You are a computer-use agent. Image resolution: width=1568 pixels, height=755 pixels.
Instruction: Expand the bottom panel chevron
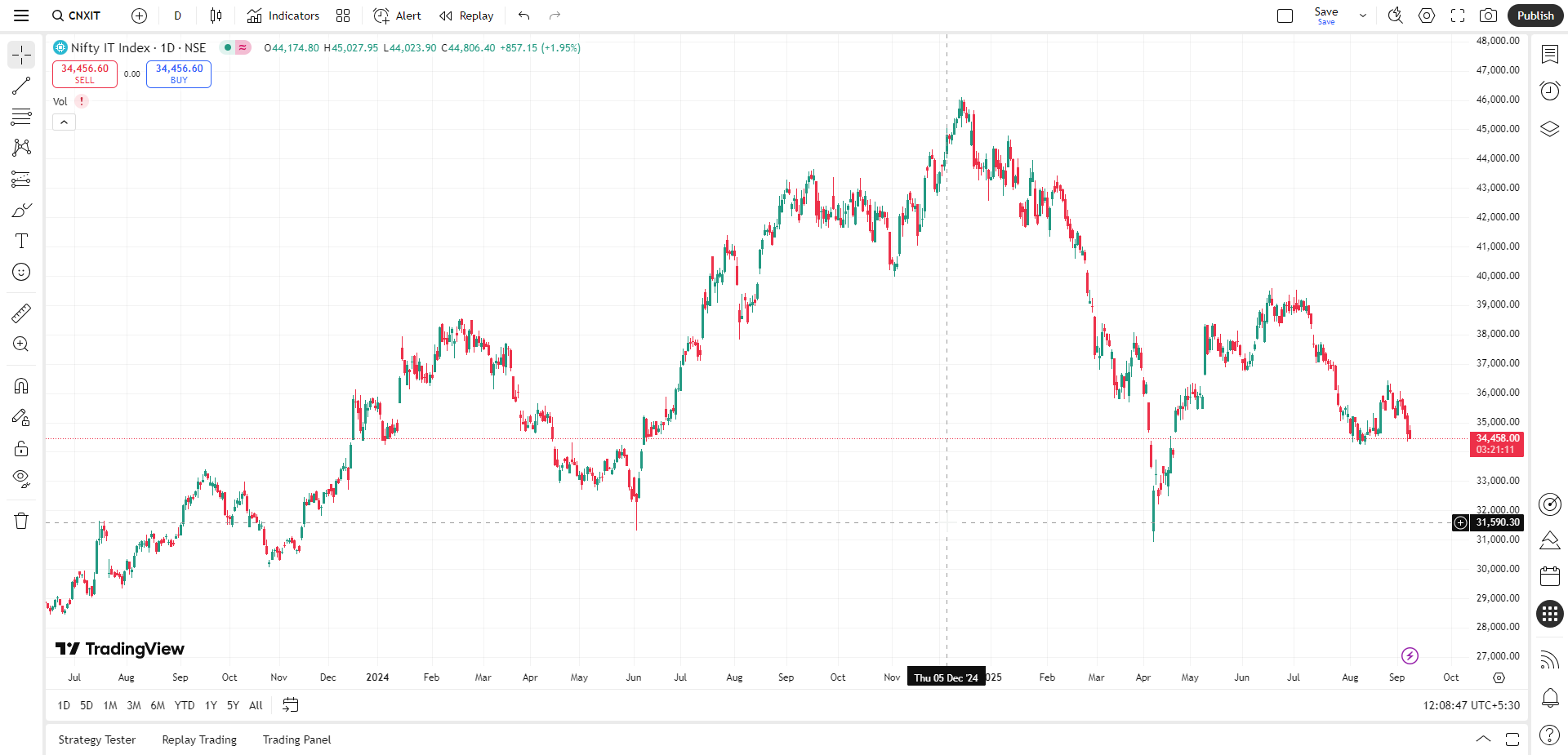1483,739
